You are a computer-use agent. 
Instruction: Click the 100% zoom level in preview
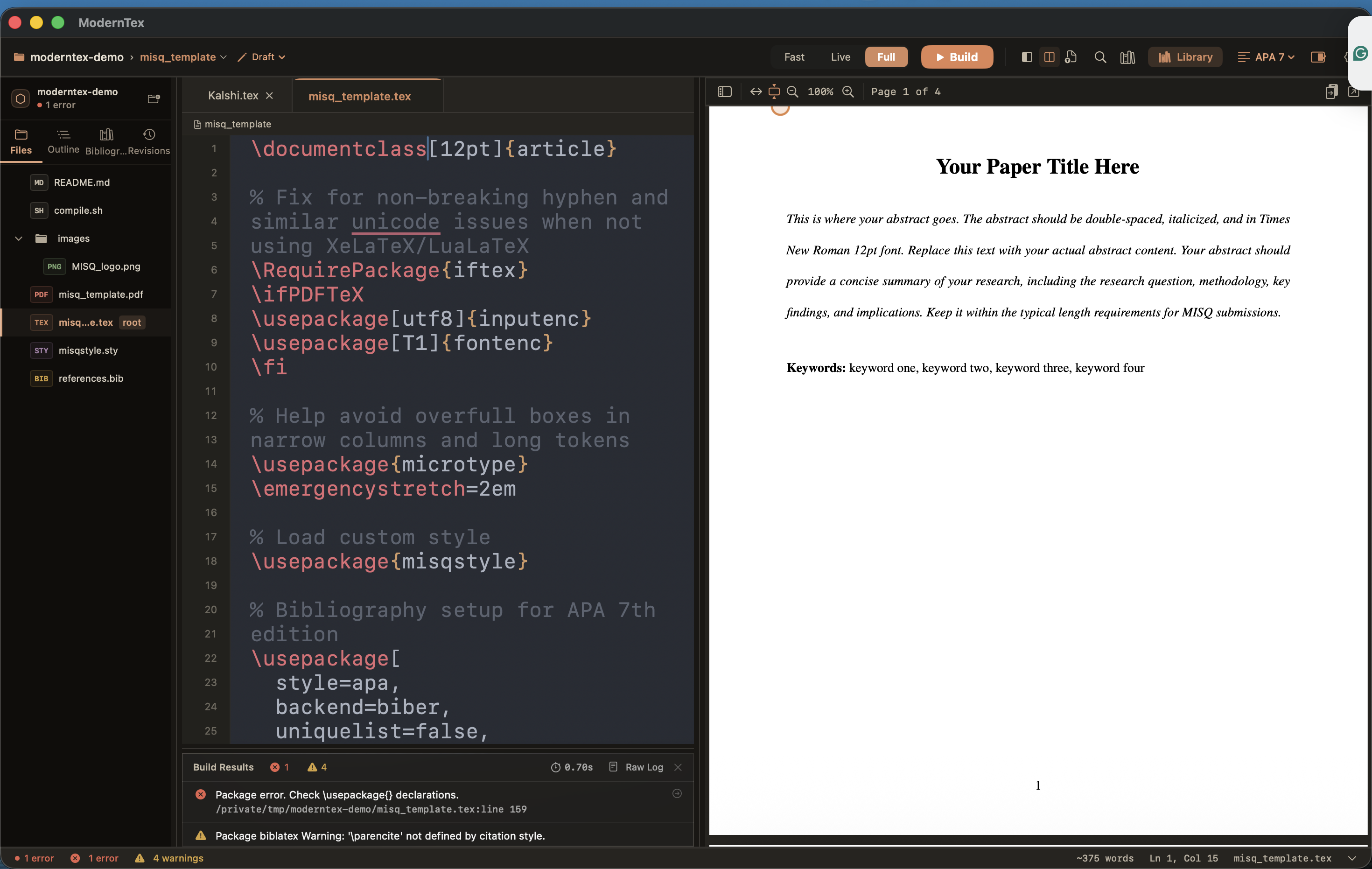pyautogui.click(x=820, y=92)
